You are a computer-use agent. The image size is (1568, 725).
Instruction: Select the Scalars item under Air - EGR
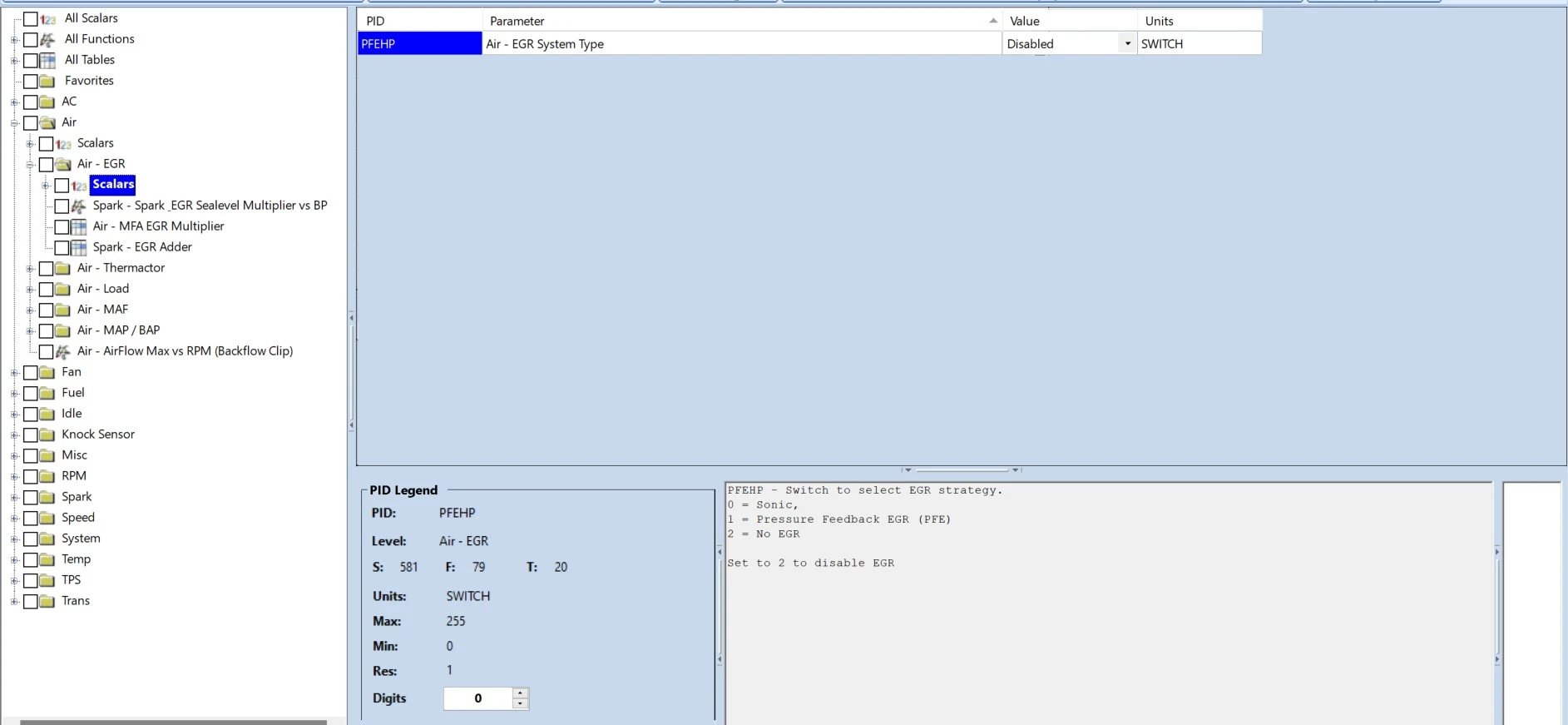coord(113,185)
